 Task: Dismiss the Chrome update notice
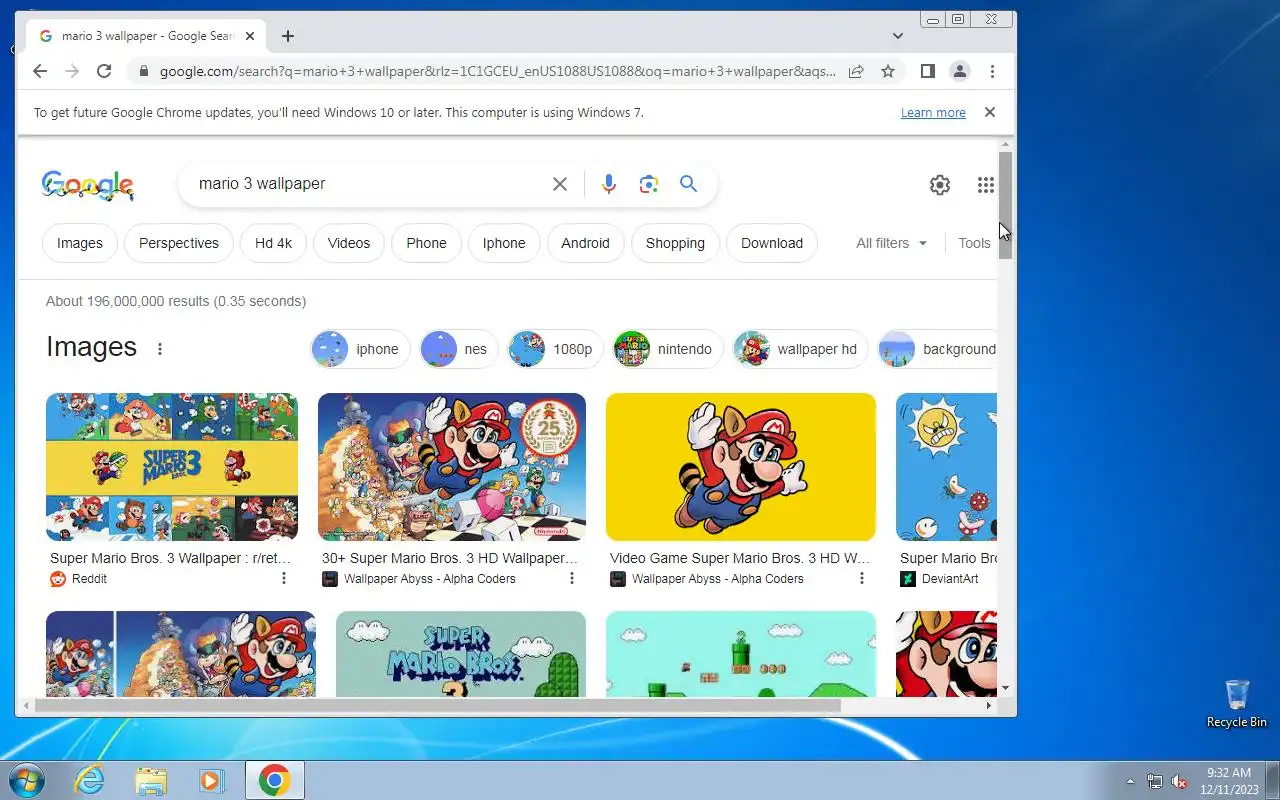click(x=990, y=112)
